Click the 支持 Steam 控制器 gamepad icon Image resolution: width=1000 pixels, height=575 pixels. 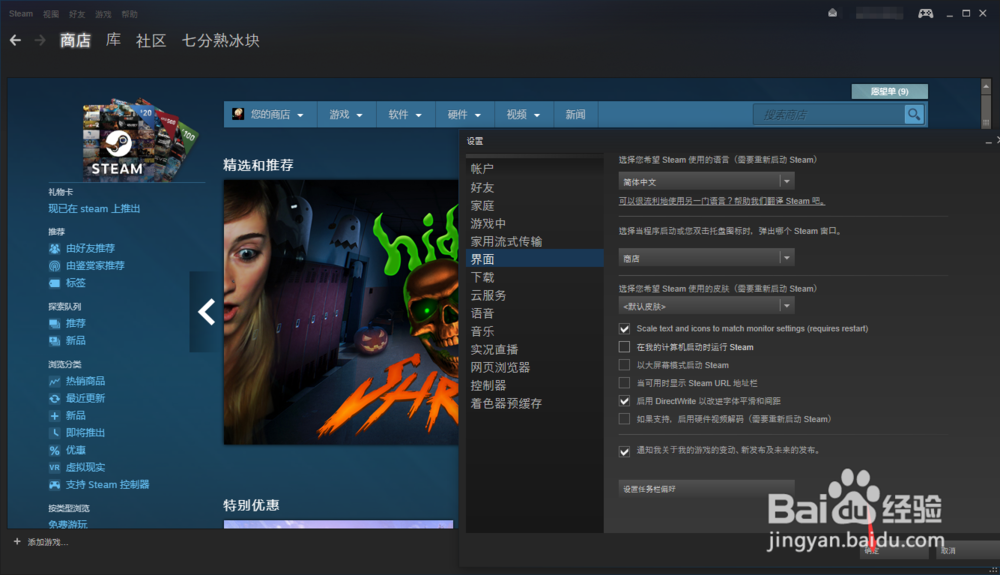[x=55, y=484]
